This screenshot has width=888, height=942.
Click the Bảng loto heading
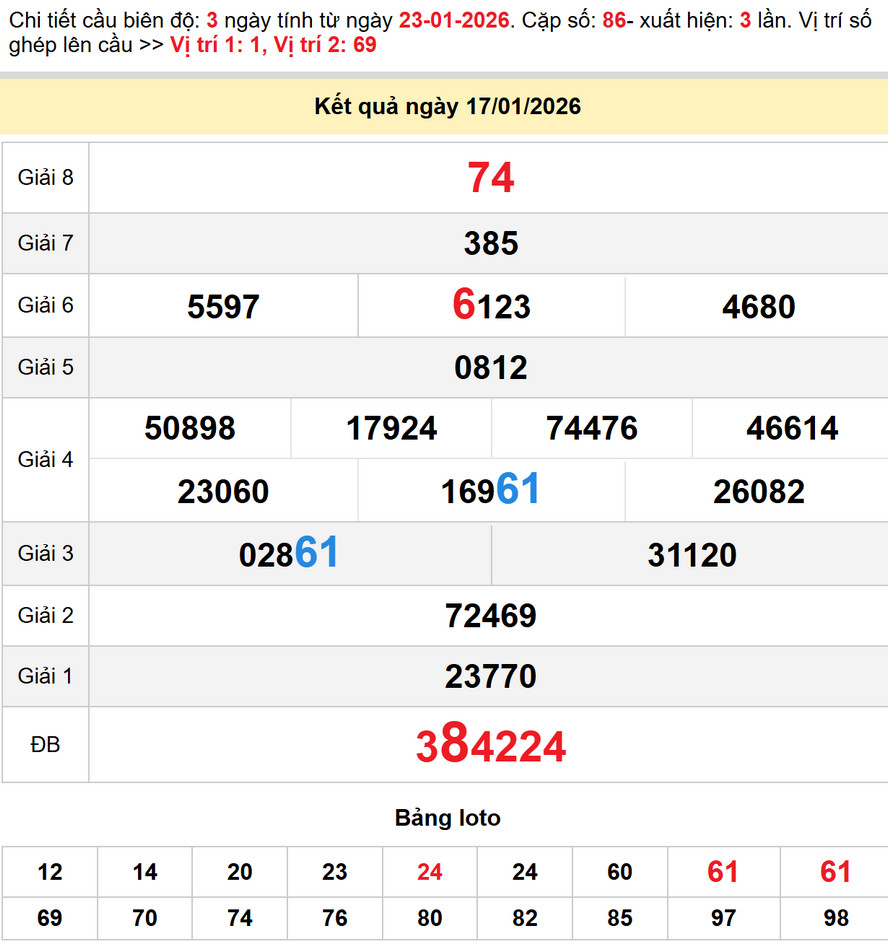coord(448,818)
